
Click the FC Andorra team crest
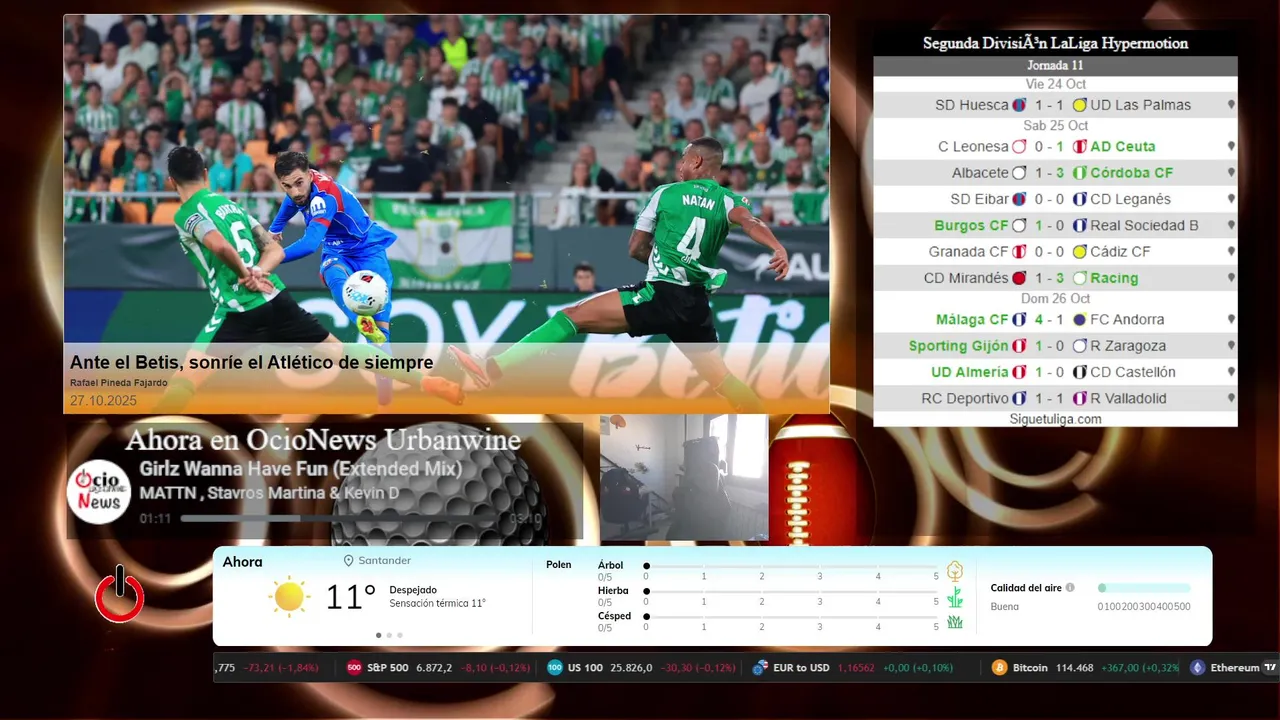[x=1079, y=320]
